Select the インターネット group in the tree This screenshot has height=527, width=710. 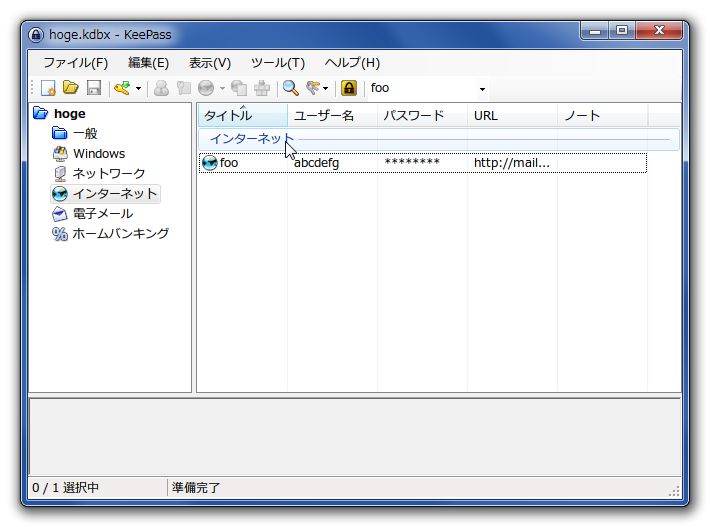click(115, 194)
